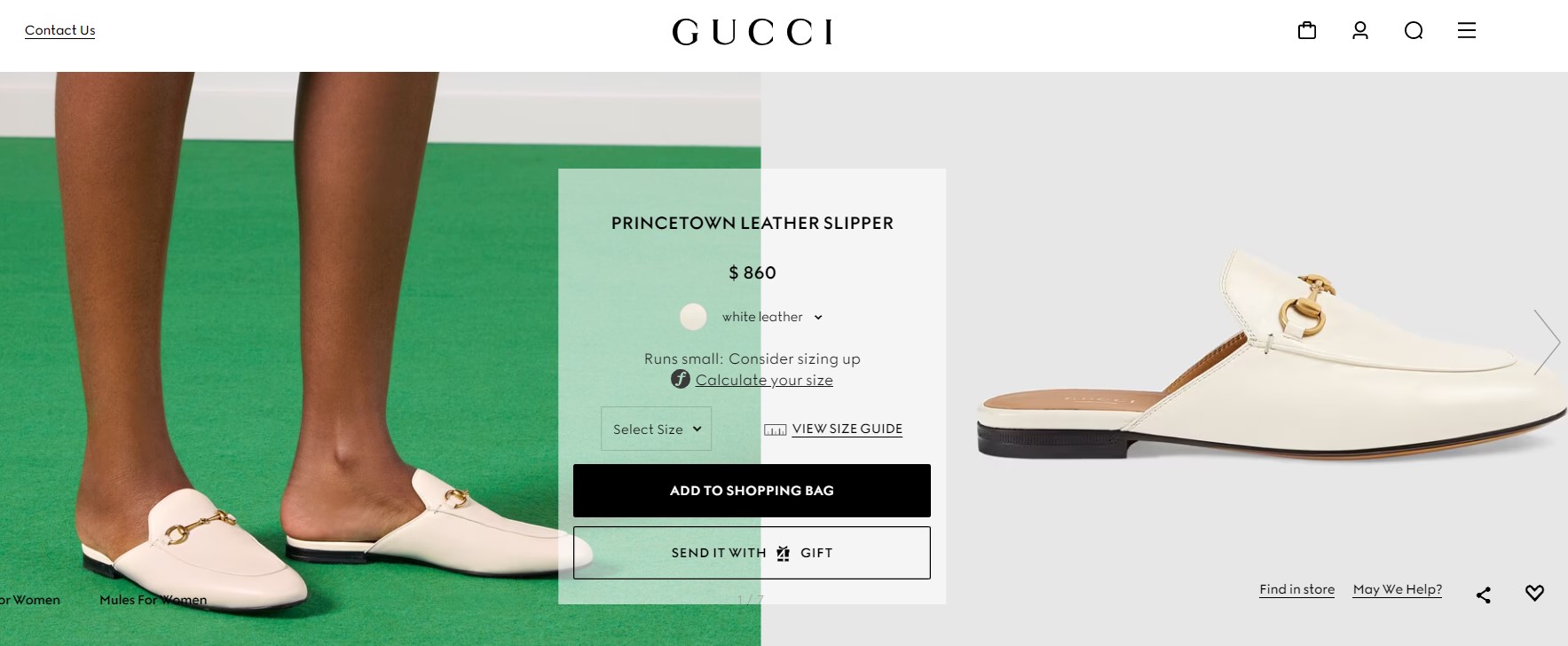Open the Contact Us link
This screenshot has height=646, width=1568.
[x=59, y=30]
